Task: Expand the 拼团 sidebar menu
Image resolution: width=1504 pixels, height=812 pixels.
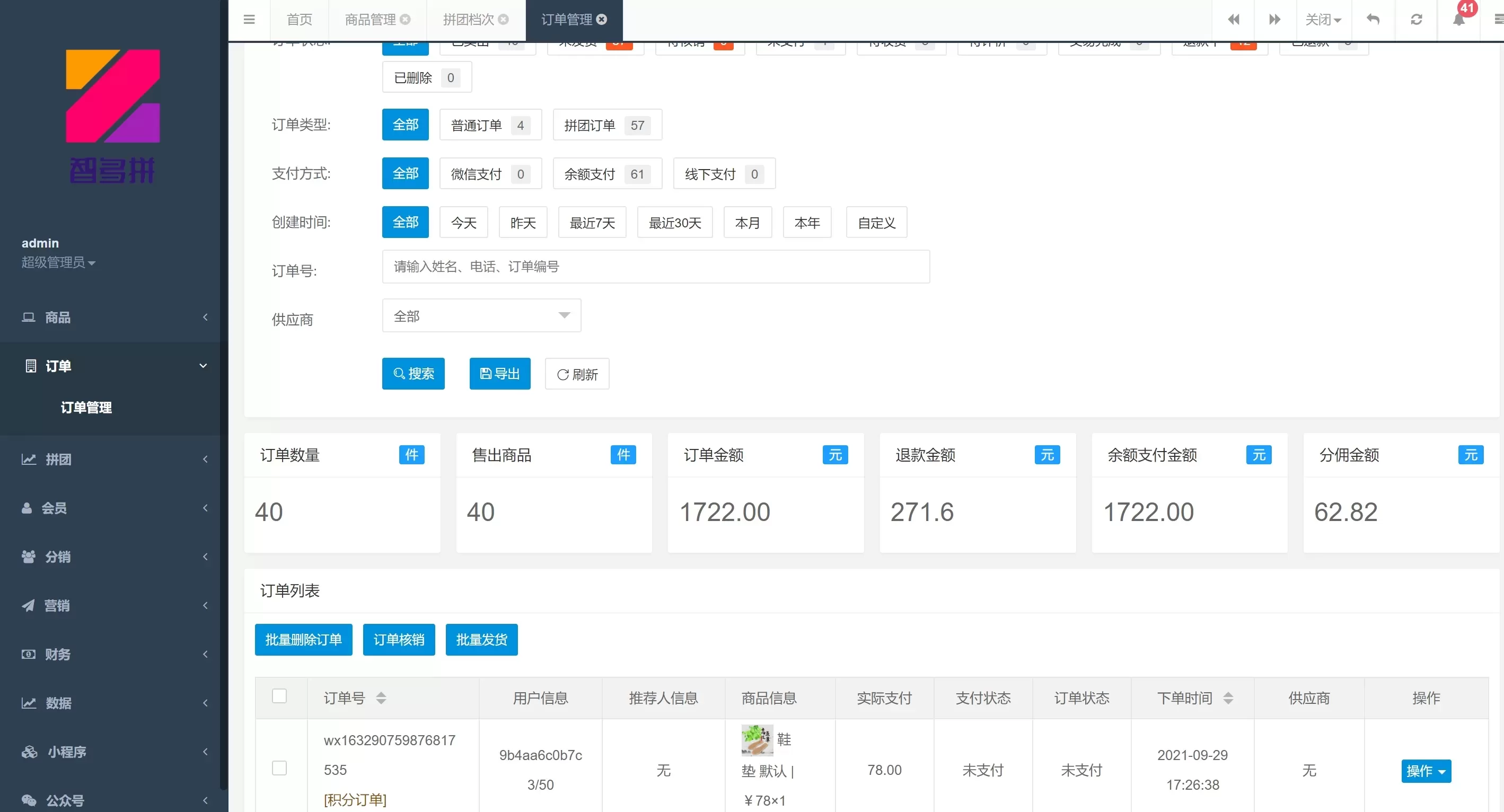Action: [x=111, y=460]
